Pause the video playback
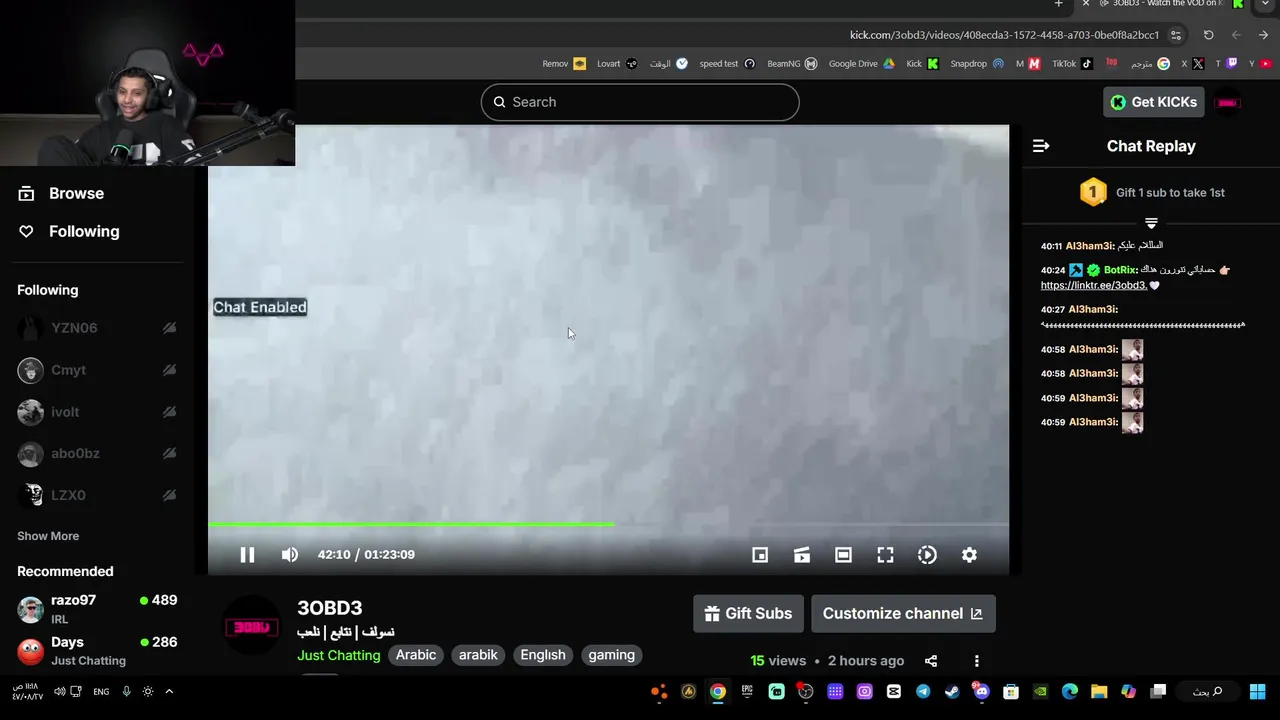This screenshot has height=720, width=1280. tap(247, 555)
